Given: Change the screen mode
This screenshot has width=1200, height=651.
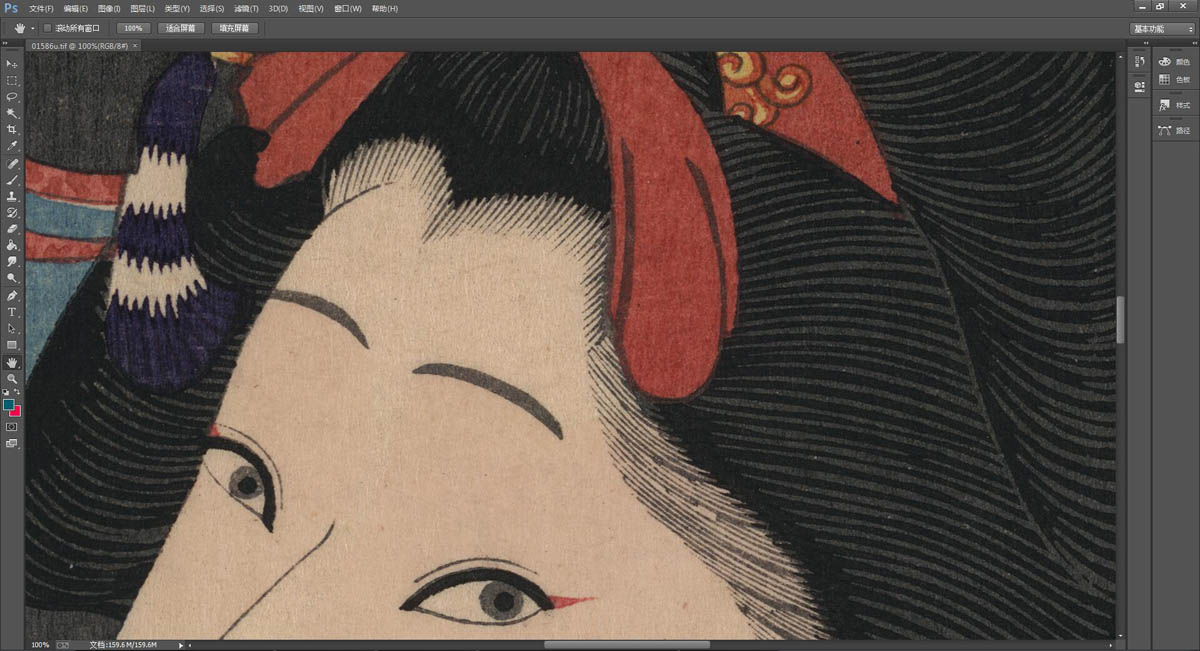Looking at the screenshot, I should (x=12, y=443).
